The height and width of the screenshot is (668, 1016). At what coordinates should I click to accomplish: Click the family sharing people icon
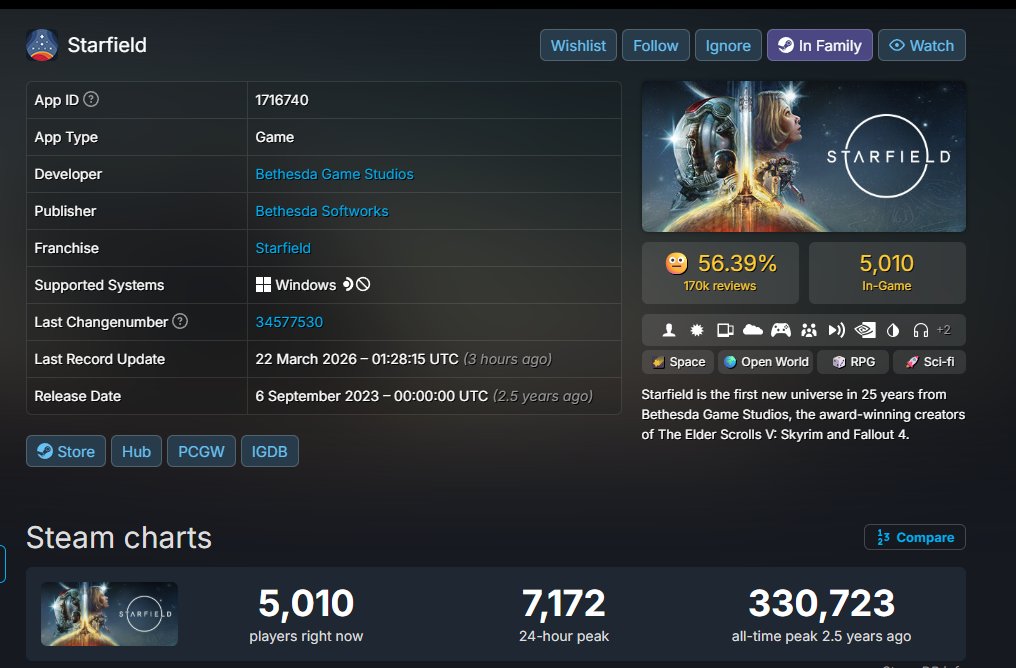[809, 330]
